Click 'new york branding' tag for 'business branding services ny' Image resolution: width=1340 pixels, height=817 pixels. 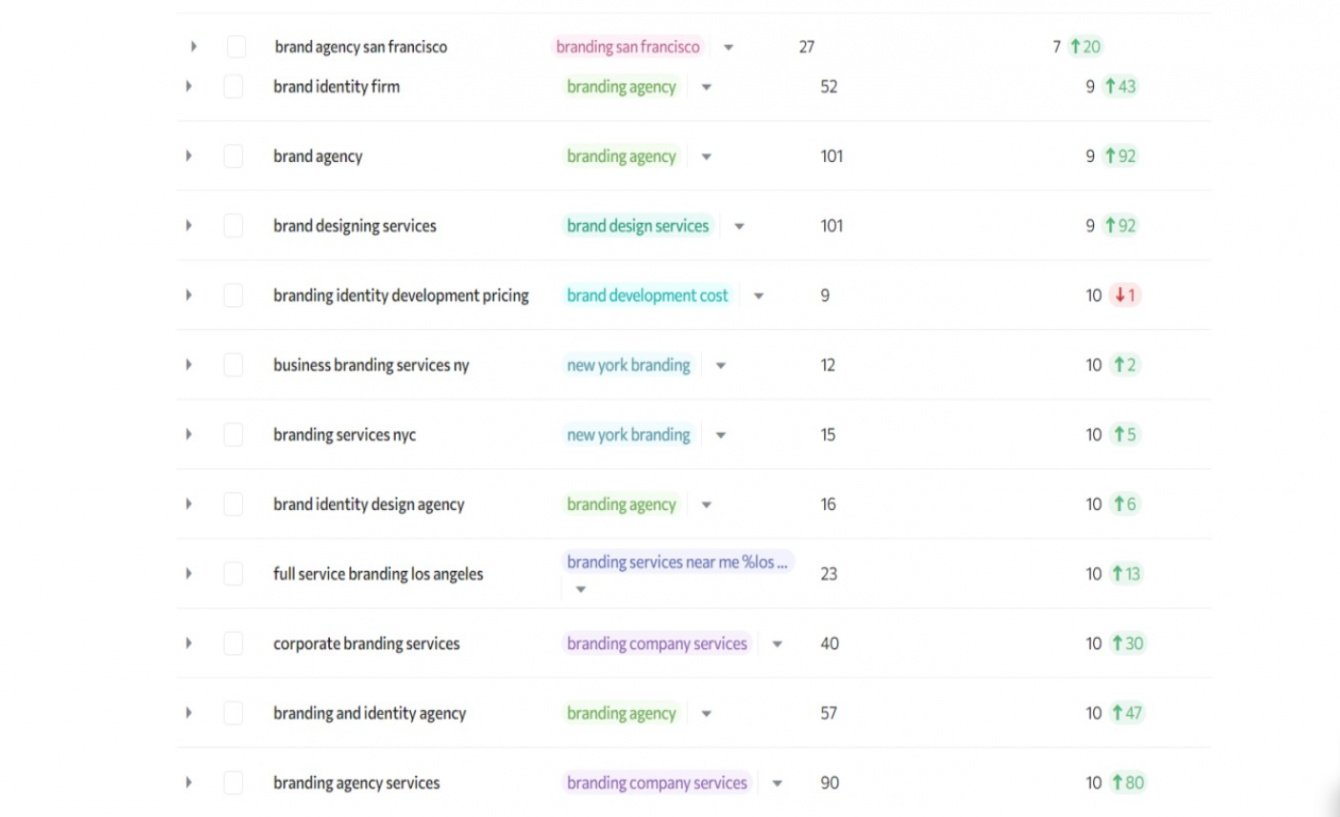tap(628, 365)
